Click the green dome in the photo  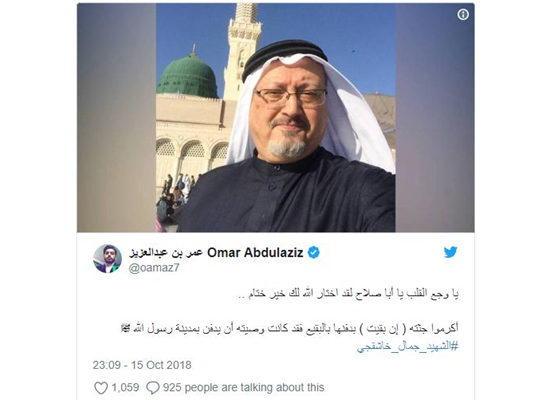188,75
